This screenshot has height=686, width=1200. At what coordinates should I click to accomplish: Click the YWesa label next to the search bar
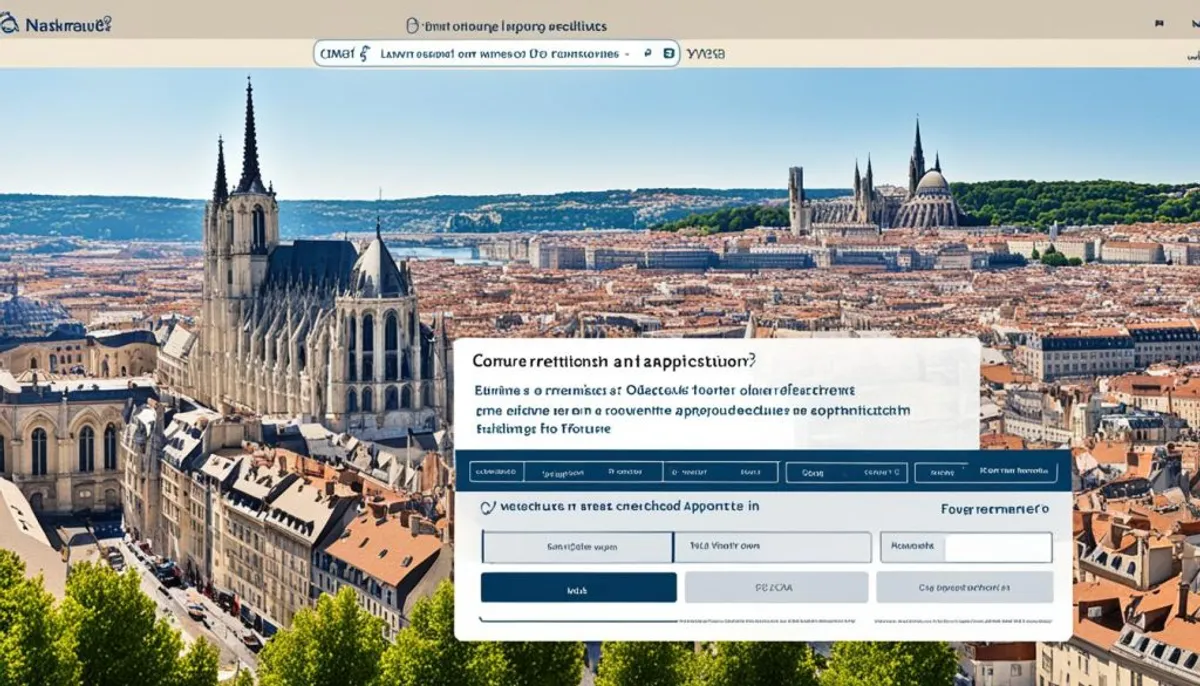706,54
